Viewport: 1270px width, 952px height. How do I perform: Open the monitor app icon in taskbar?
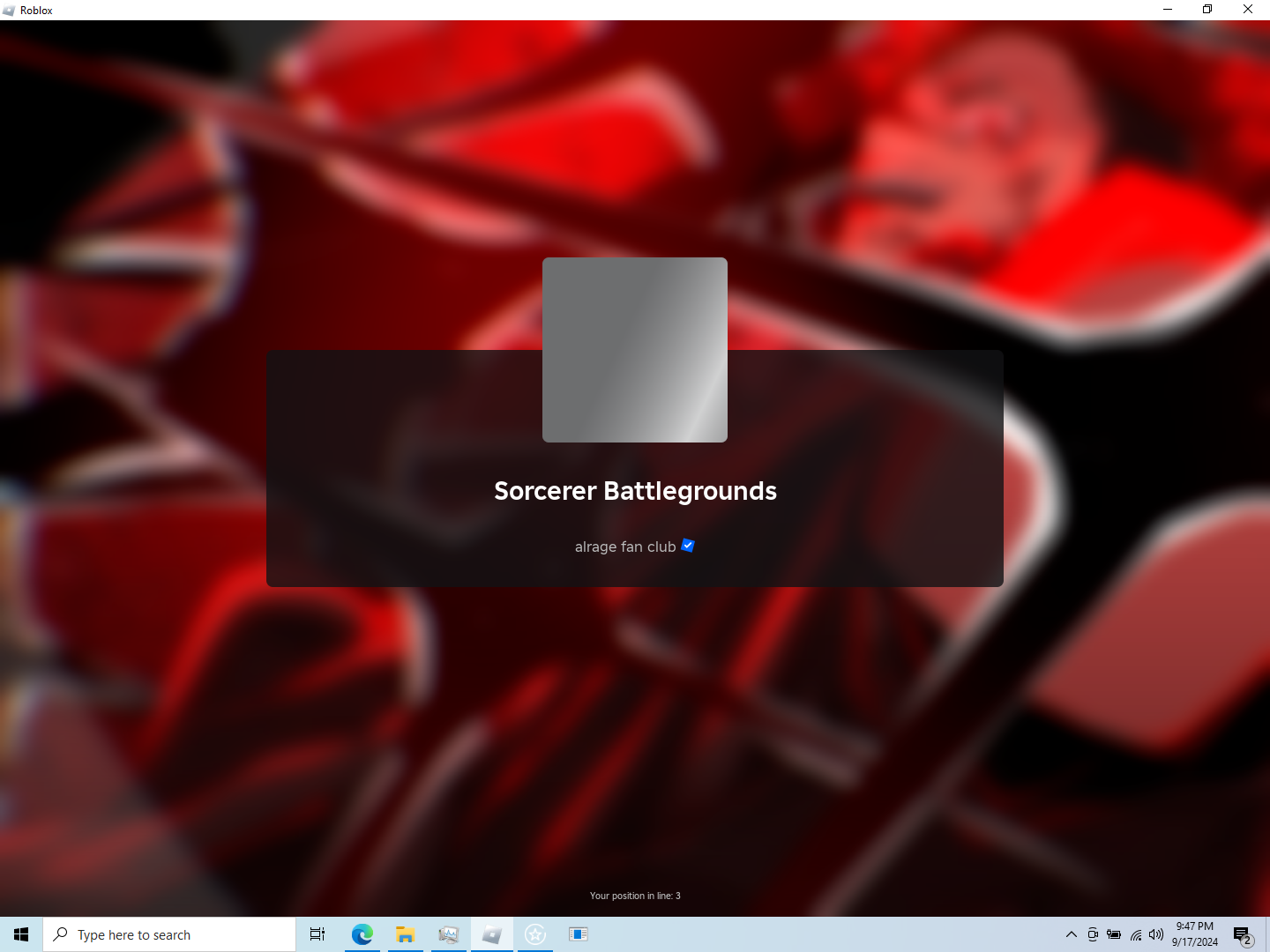tap(448, 934)
